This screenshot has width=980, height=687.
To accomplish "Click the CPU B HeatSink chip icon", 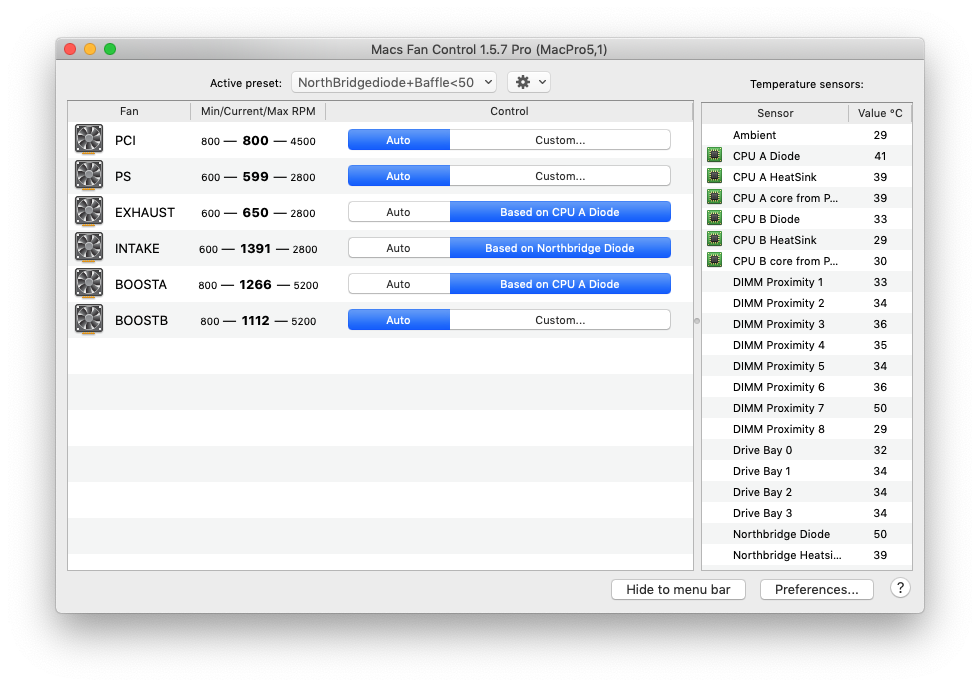I will pyautogui.click(x=714, y=239).
